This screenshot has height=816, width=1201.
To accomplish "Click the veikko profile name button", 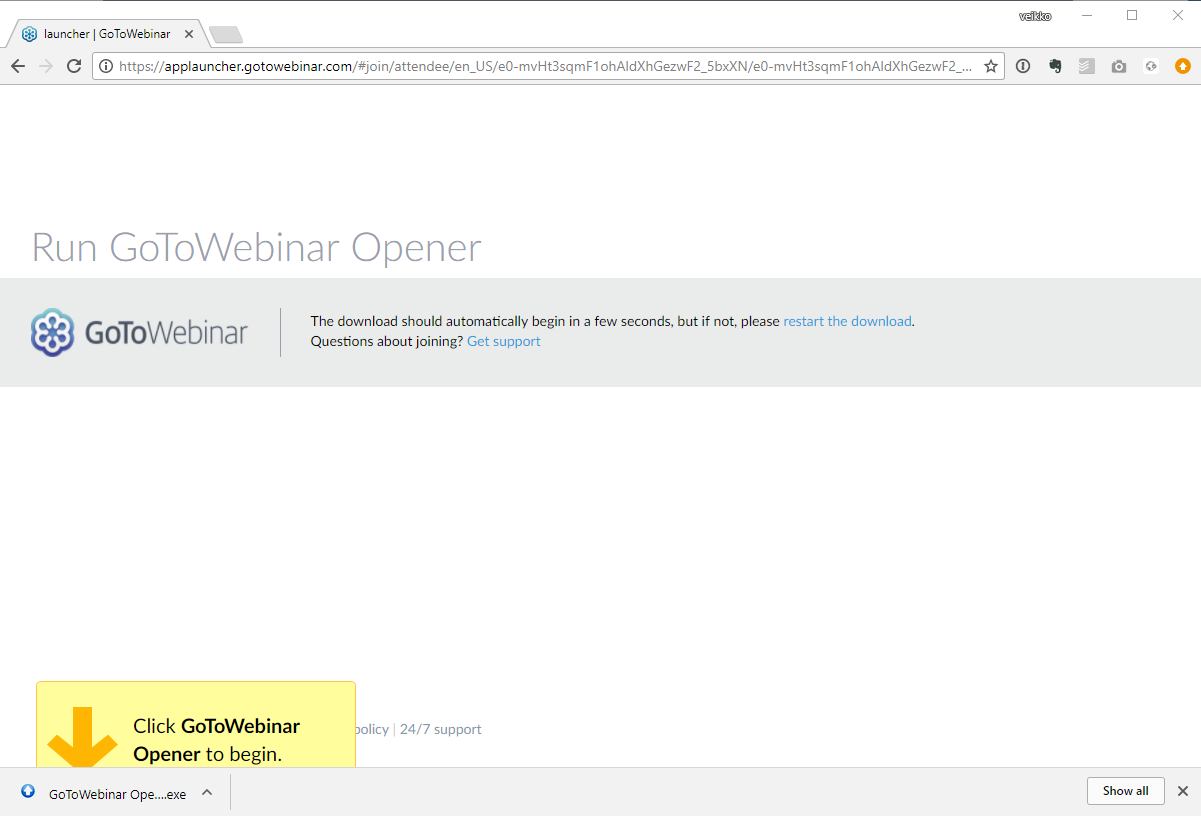I will pos(1035,15).
